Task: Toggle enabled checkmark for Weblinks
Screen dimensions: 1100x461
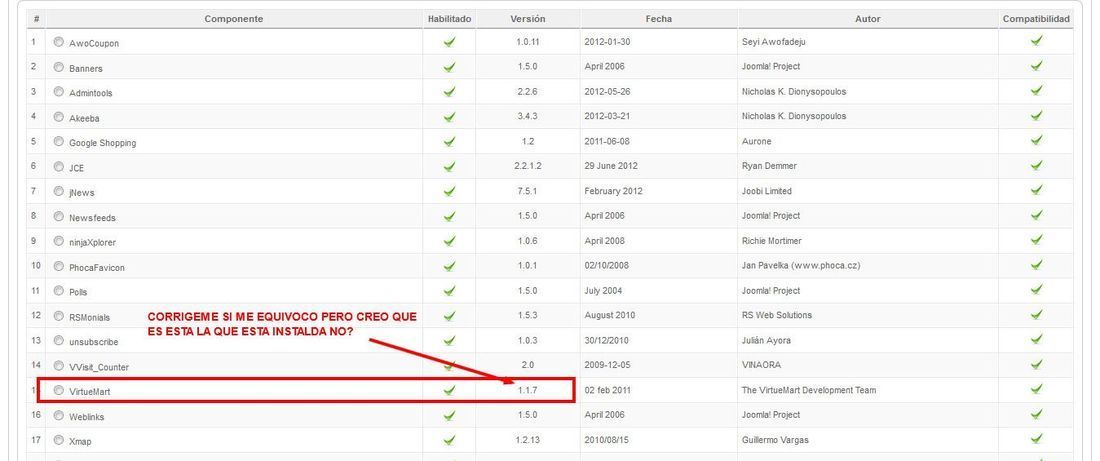Action: [x=450, y=415]
